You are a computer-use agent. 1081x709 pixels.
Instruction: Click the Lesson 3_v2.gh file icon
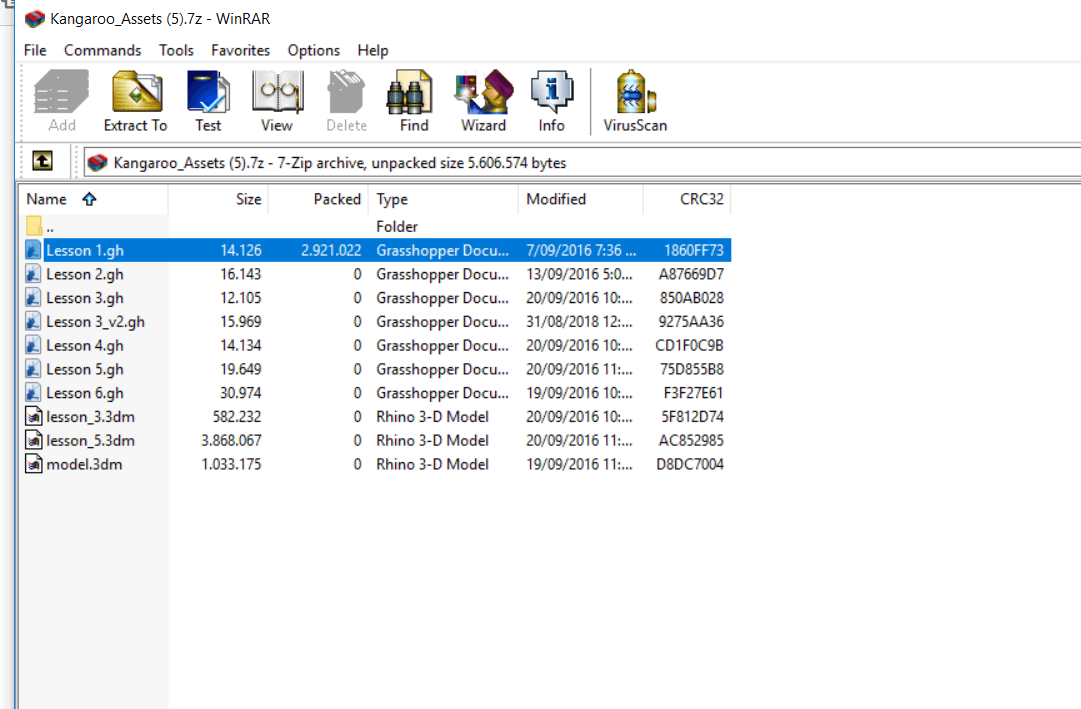(x=33, y=321)
